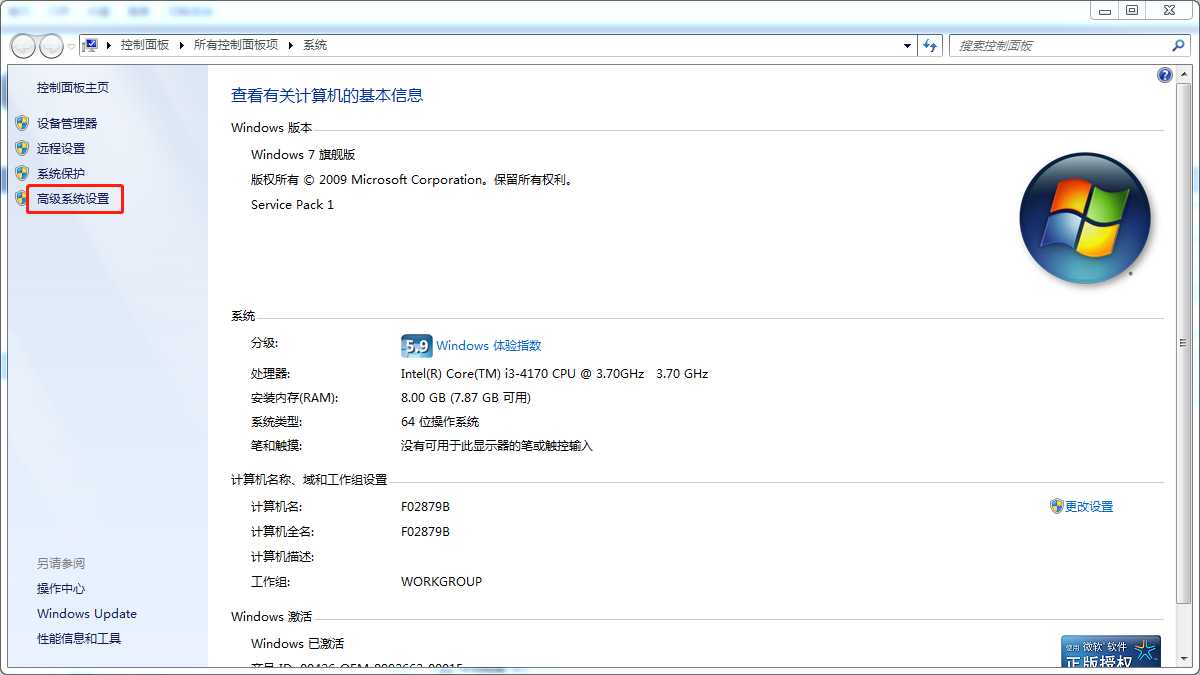Select 系统 in the address breadcrumb

[315, 45]
